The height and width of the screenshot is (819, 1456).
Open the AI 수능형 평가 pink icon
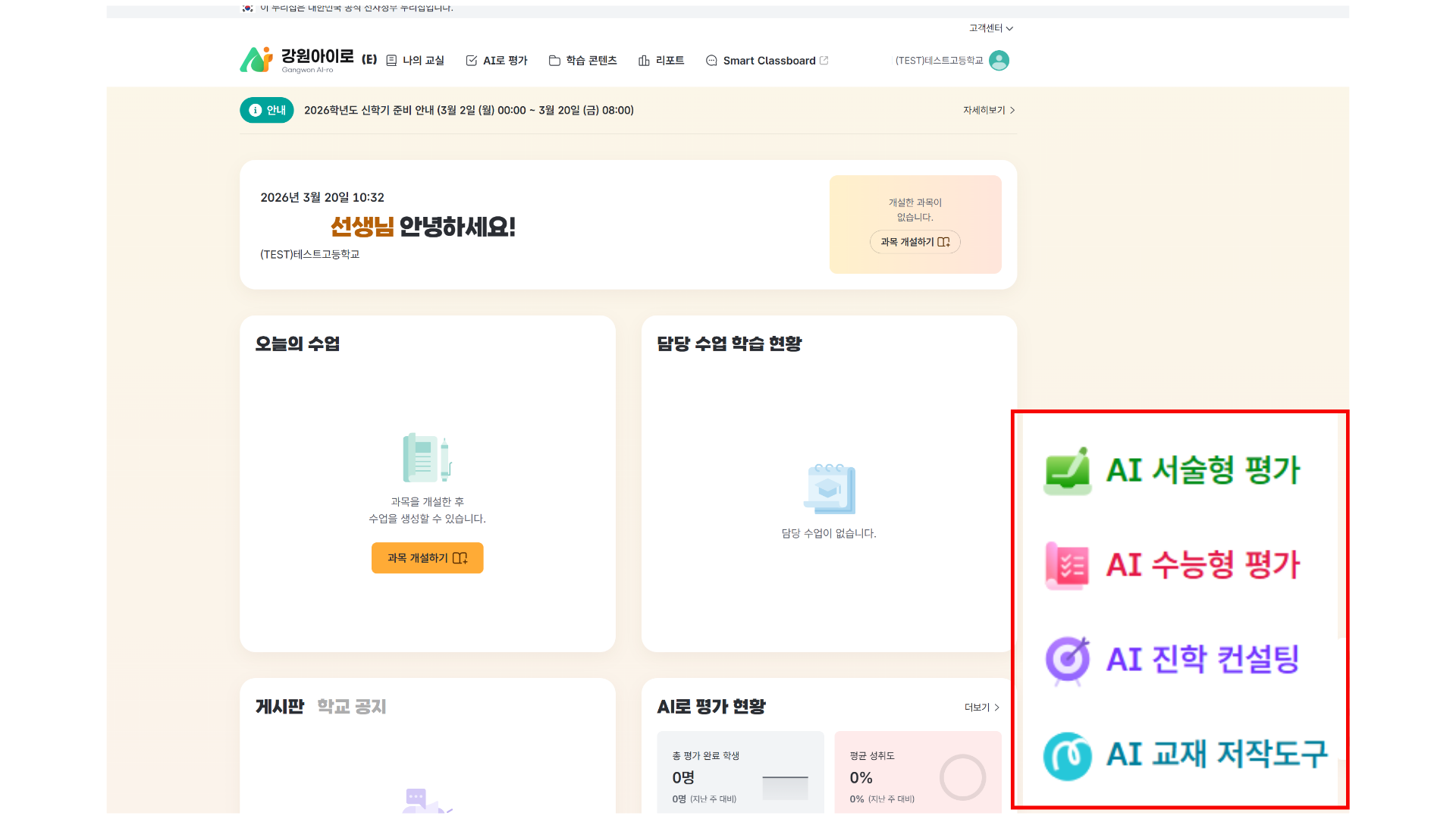pos(1067,565)
